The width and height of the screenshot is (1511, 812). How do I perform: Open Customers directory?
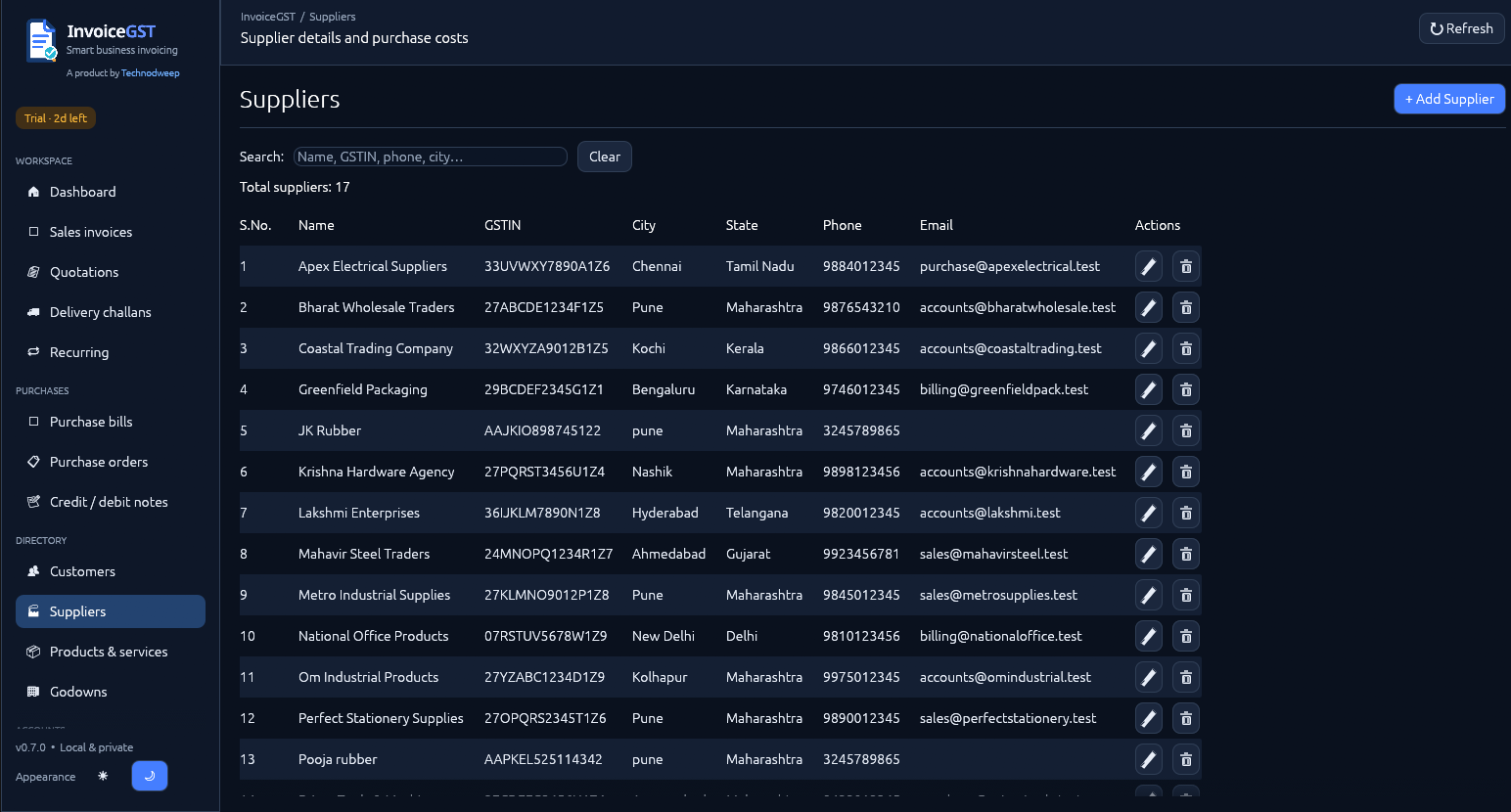111,571
